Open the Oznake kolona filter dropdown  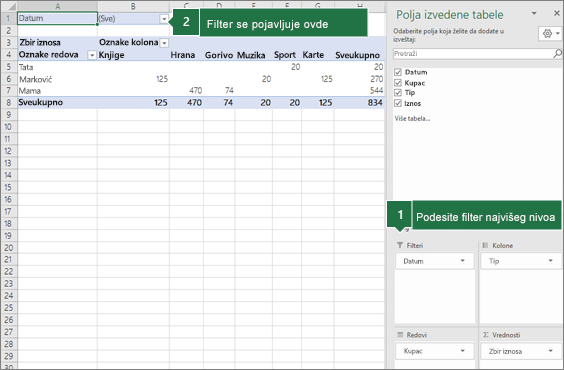click(164, 43)
